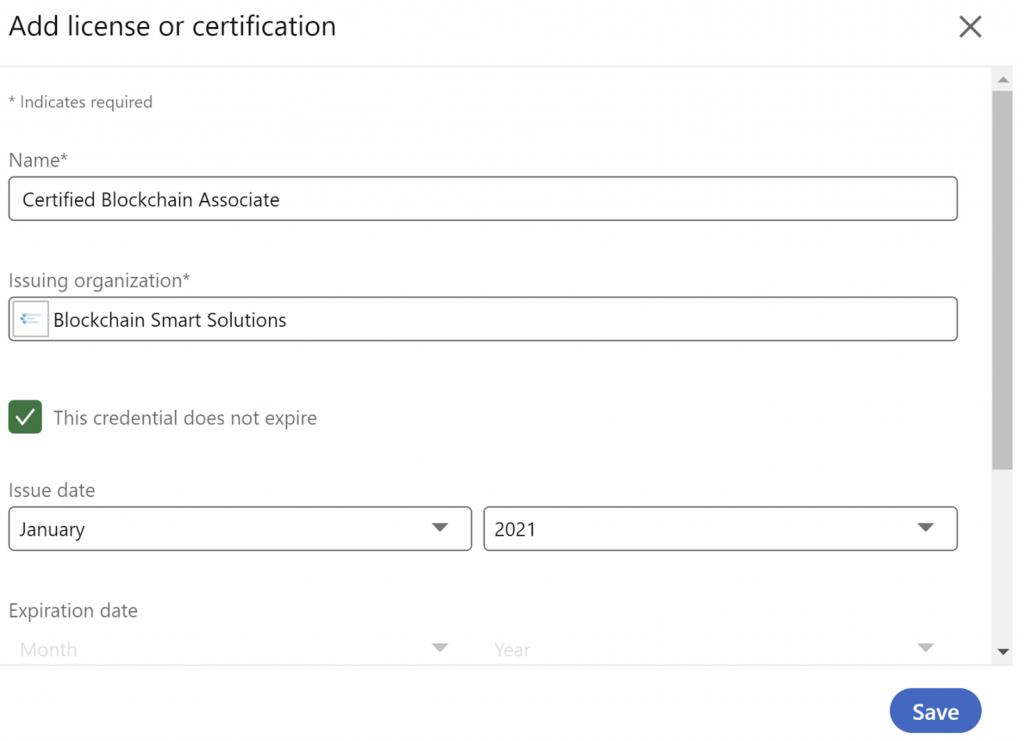Click the disabled Year dropdown arrow
1024x741 pixels.
pos(926,648)
